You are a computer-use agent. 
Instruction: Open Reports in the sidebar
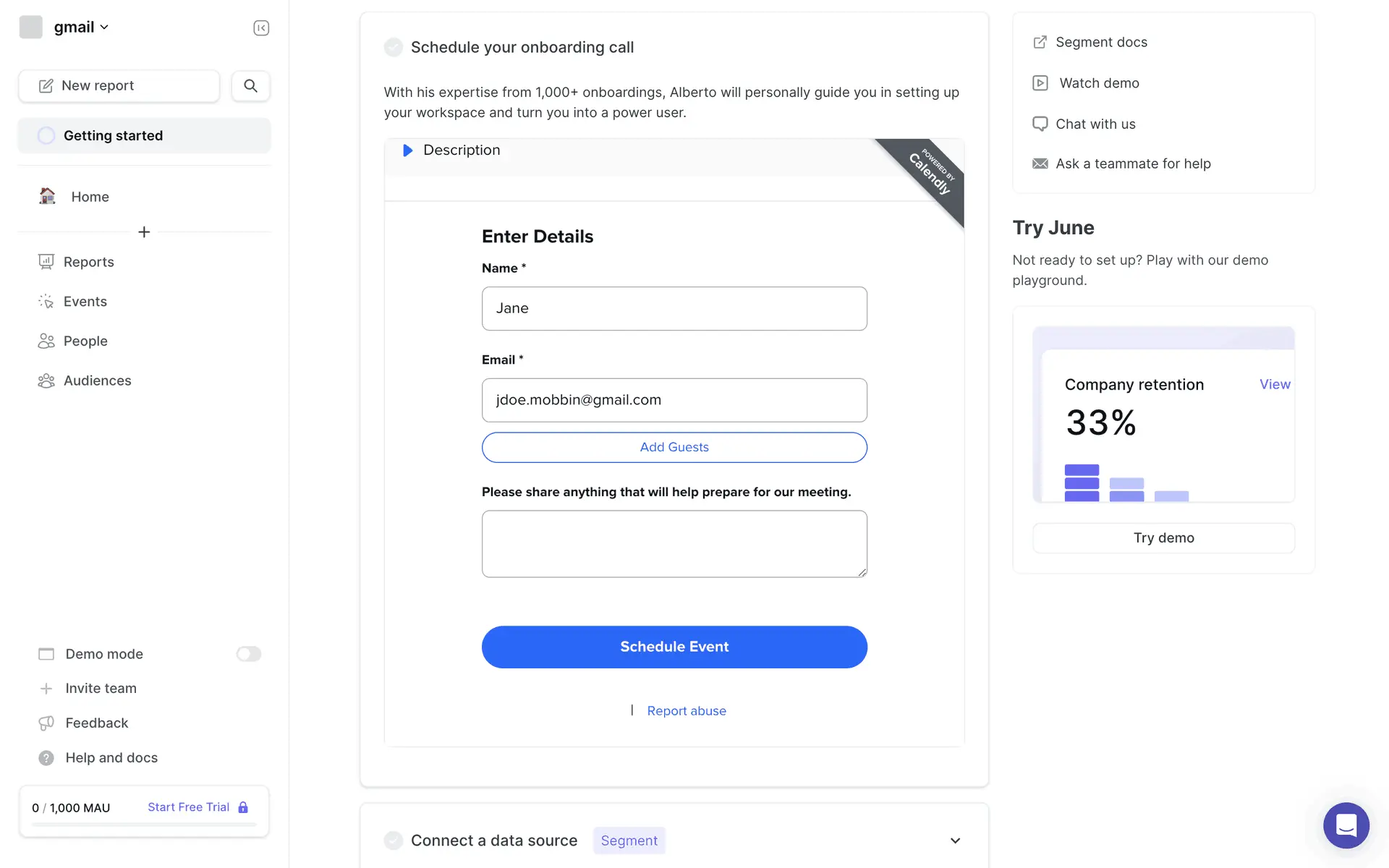(x=88, y=262)
